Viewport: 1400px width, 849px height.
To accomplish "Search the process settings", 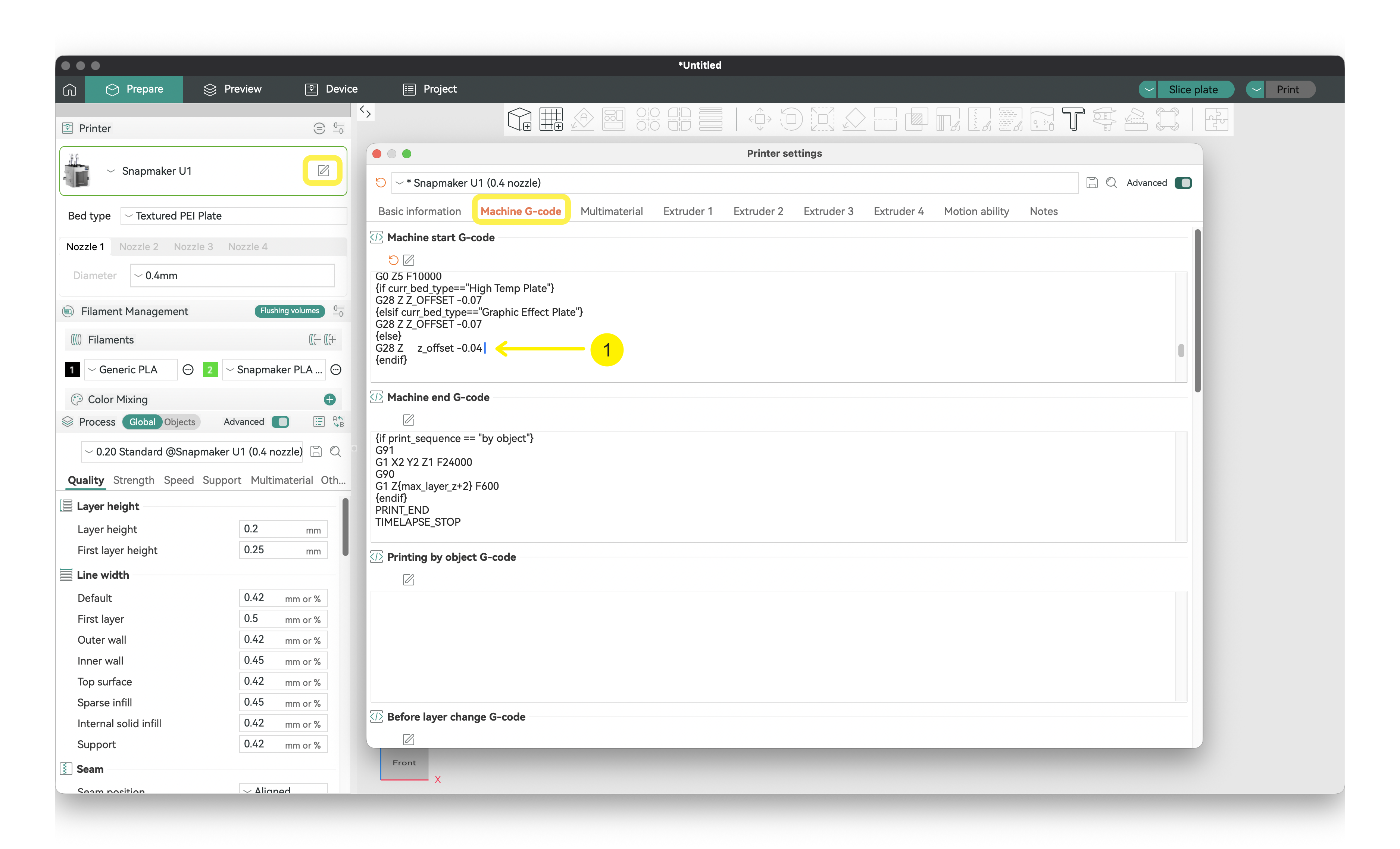I will [x=336, y=451].
